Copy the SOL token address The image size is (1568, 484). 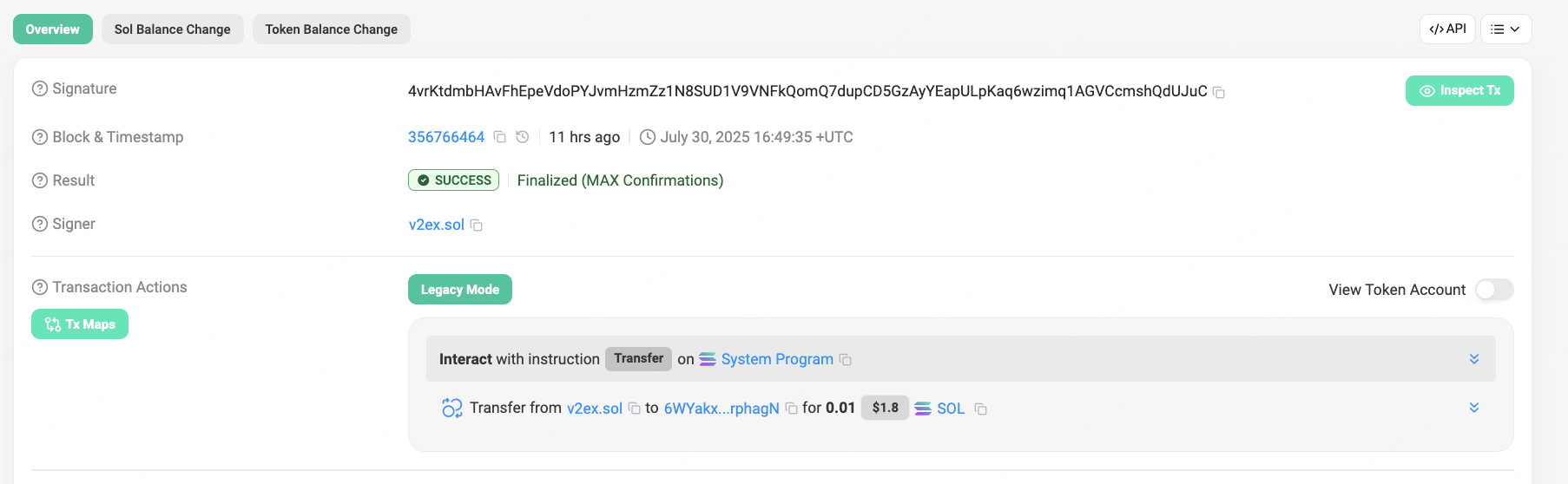[980, 409]
